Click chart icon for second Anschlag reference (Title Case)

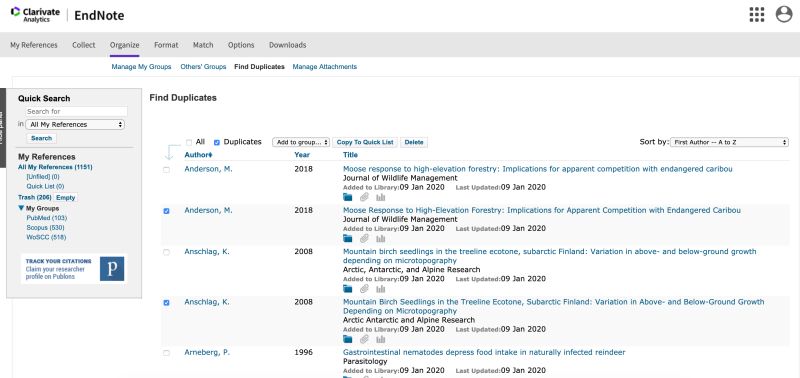click(x=381, y=339)
